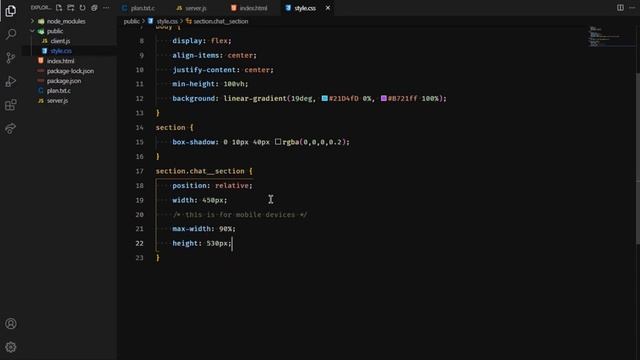Open index.html in the file tree

(60, 61)
